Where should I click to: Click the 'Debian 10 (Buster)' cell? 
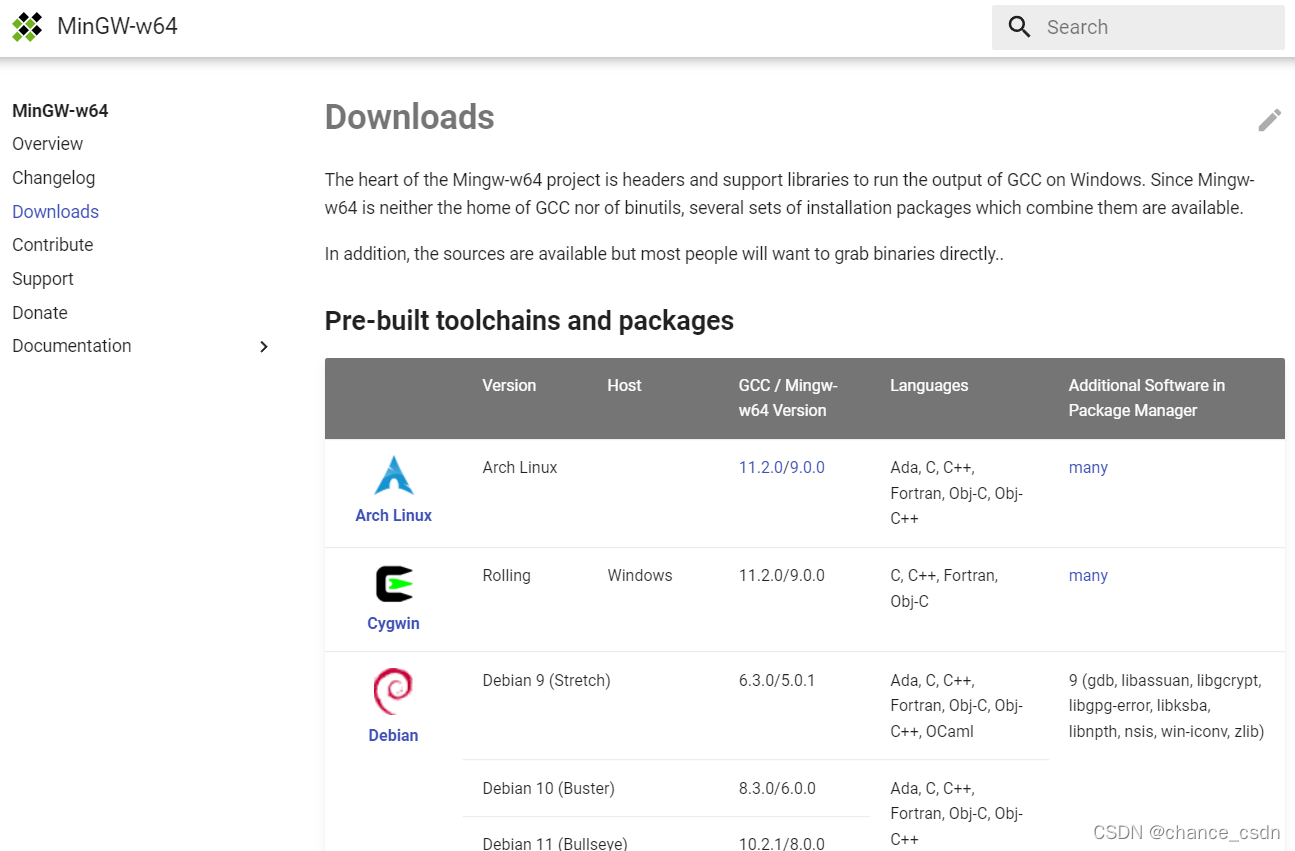point(548,789)
